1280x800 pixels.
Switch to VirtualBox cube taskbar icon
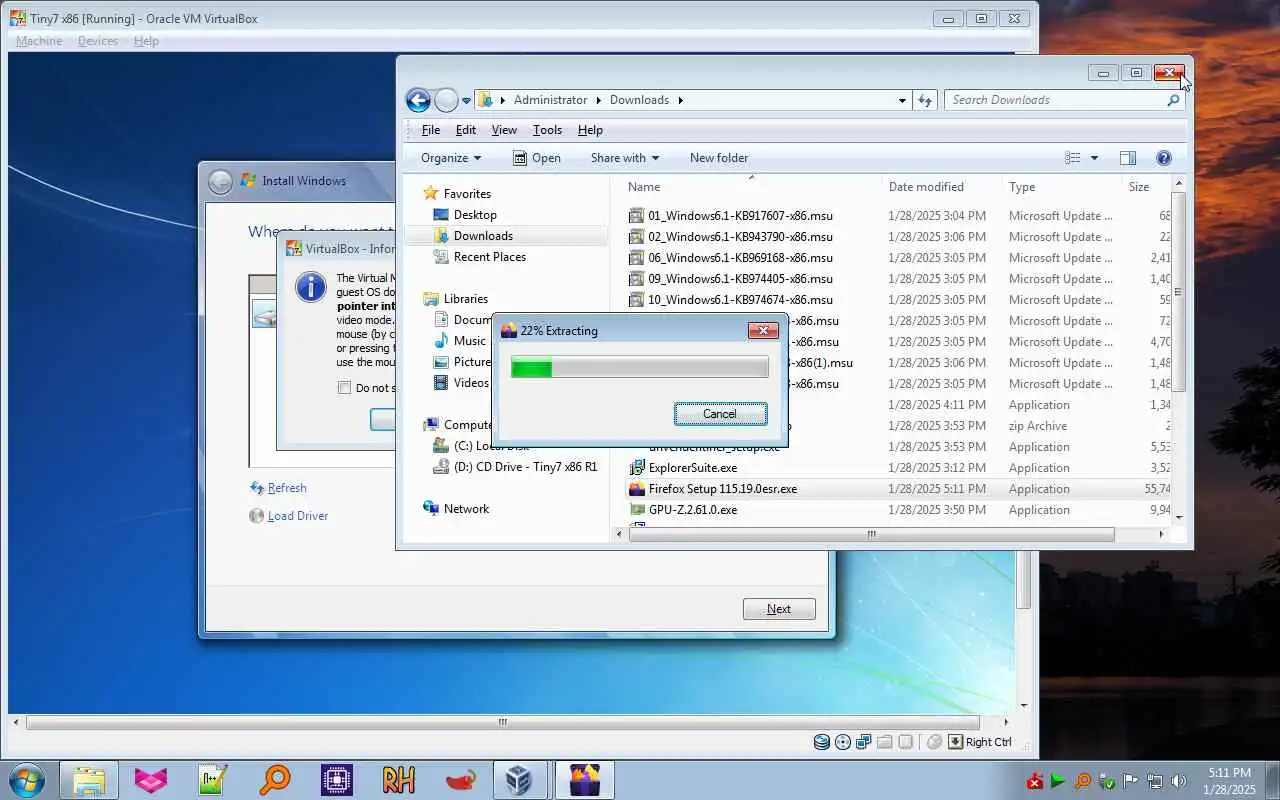pyautogui.click(x=519, y=780)
